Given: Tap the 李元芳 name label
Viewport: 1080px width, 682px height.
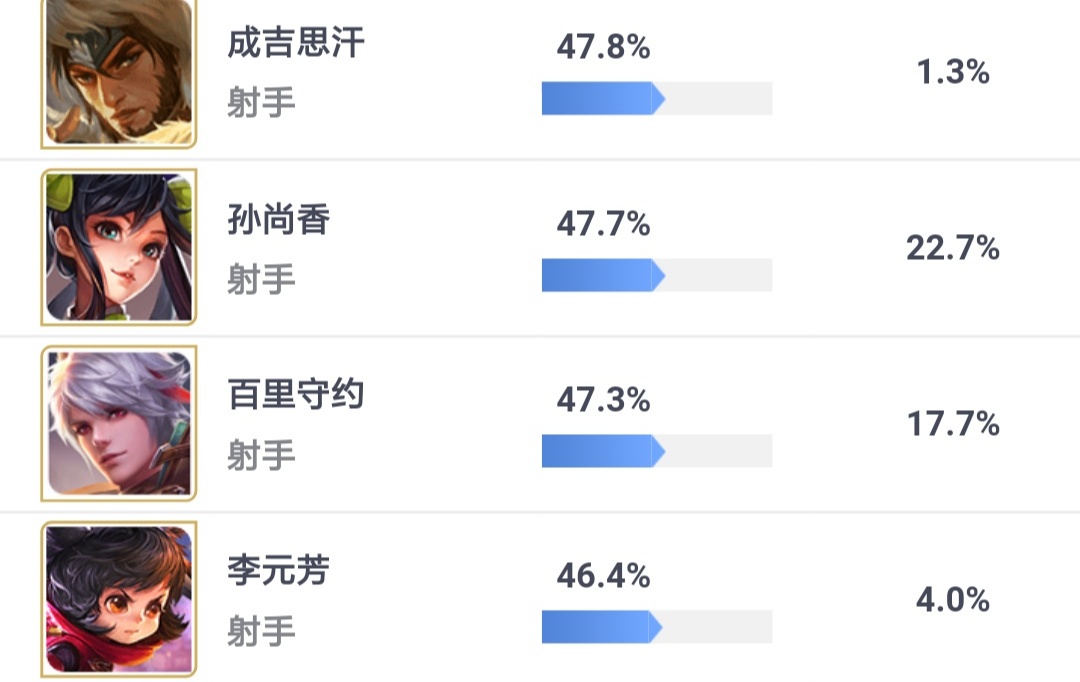Looking at the screenshot, I should (x=278, y=571).
